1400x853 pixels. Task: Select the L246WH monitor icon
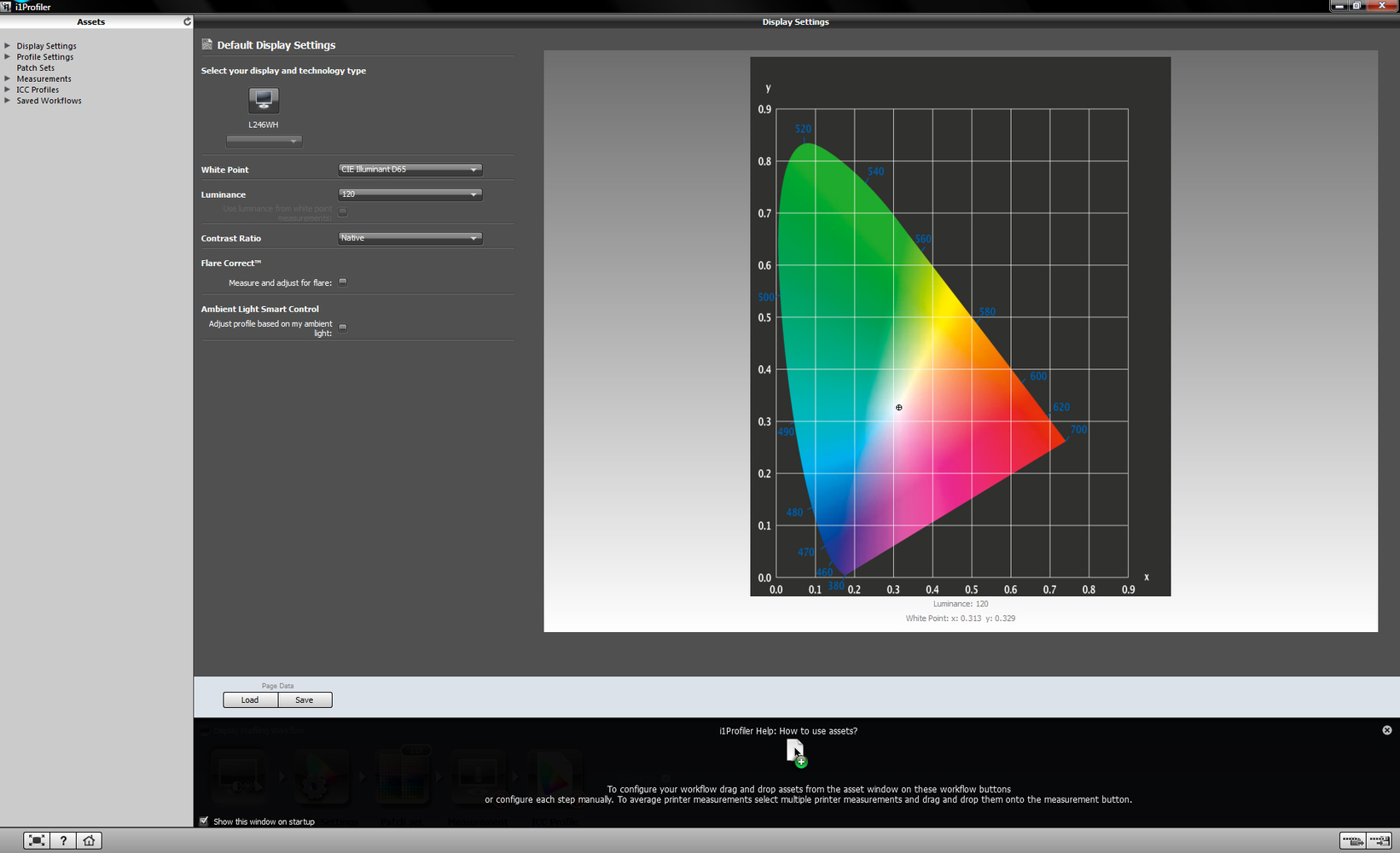(264, 101)
